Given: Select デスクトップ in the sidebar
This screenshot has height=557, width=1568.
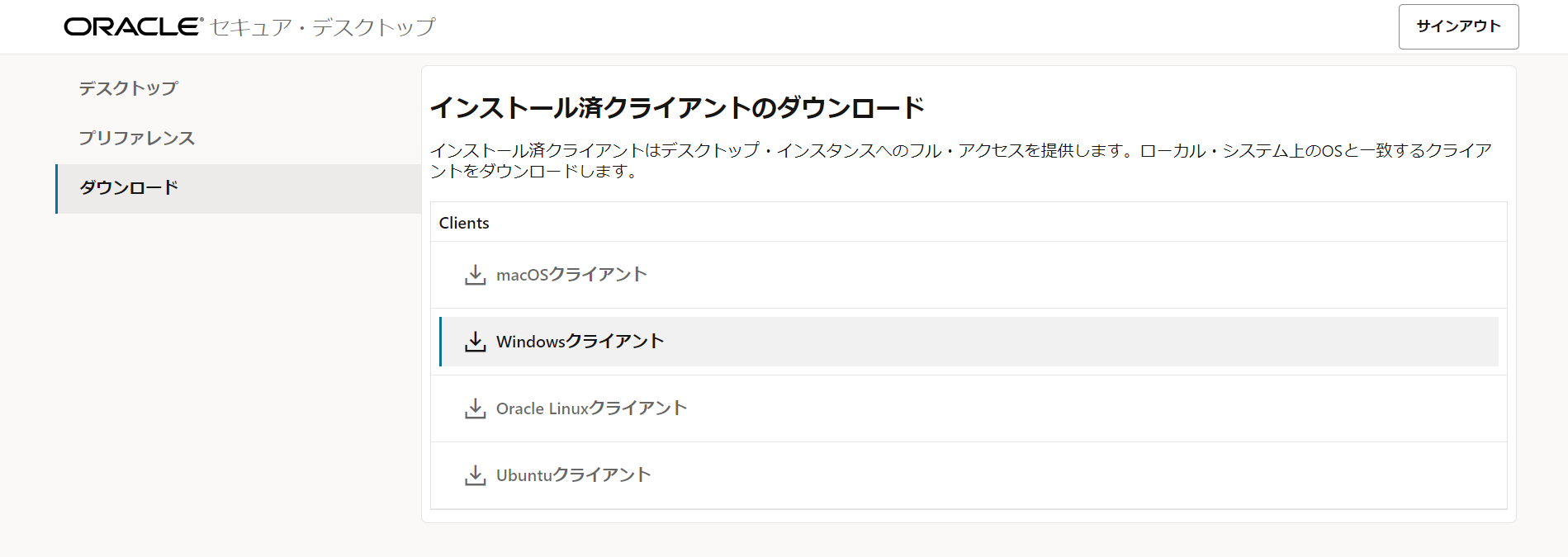Looking at the screenshot, I should 128,87.
